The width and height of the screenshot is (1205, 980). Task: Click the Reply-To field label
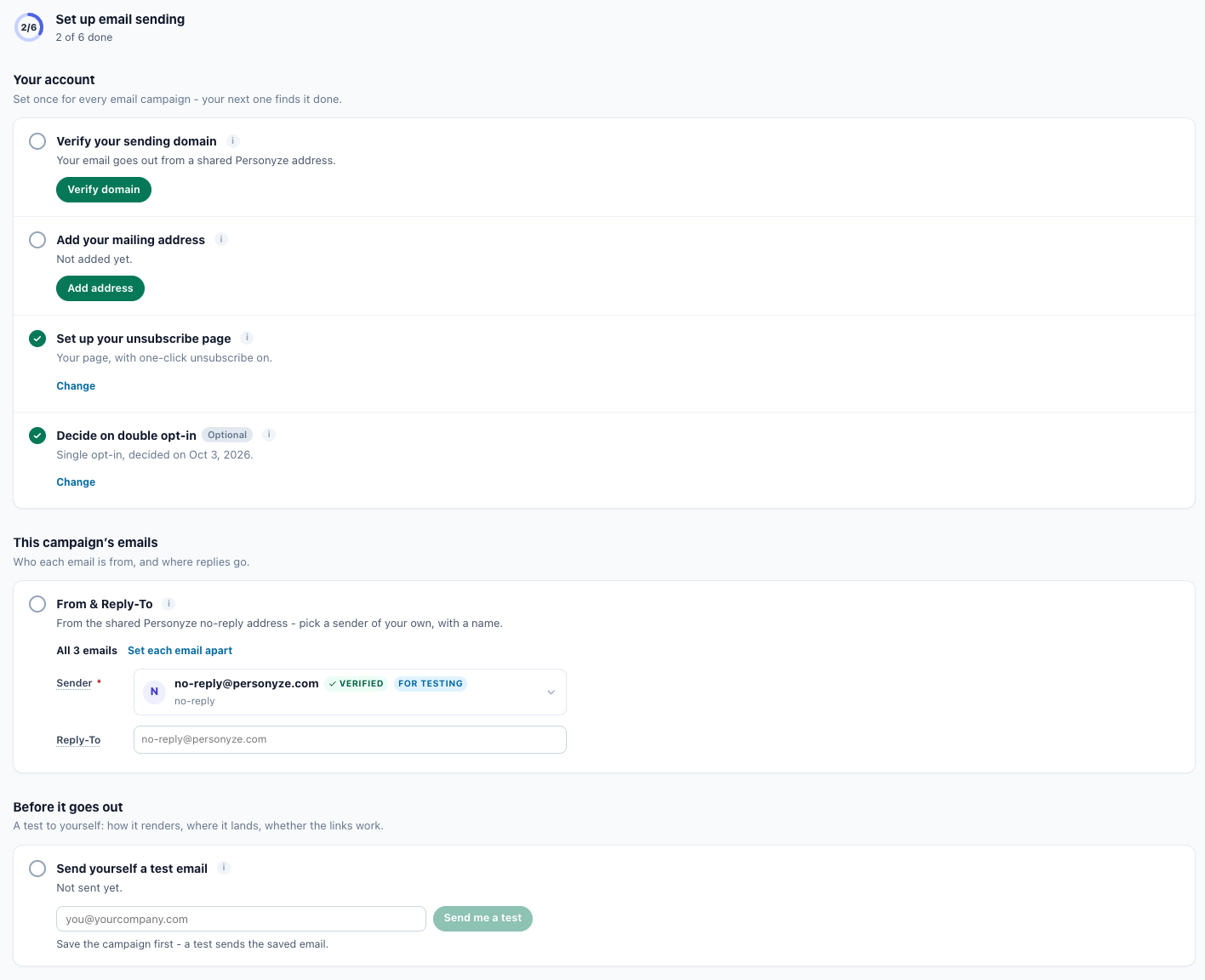(78, 740)
